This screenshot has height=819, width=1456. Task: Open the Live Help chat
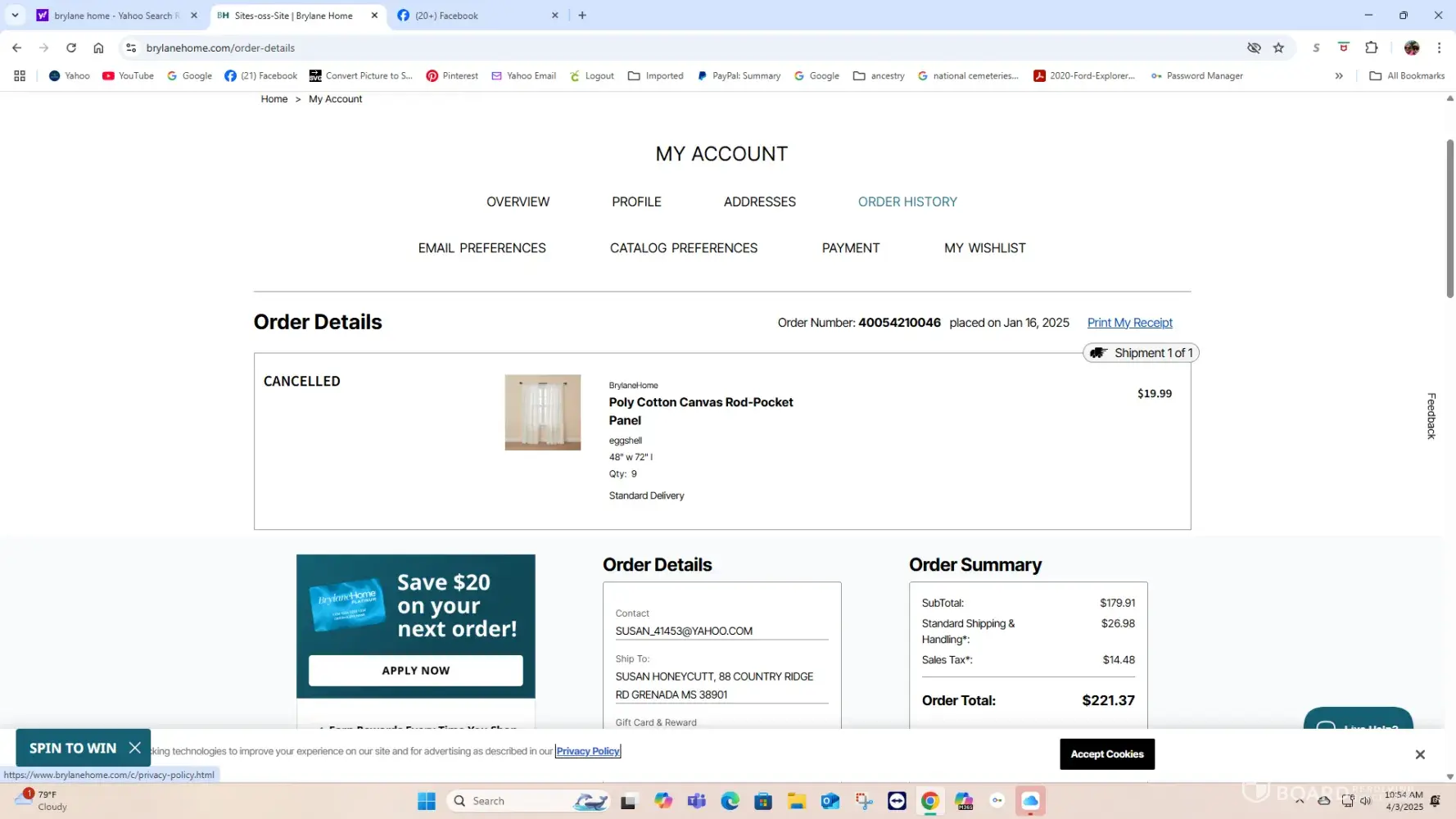tap(1358, 718)
